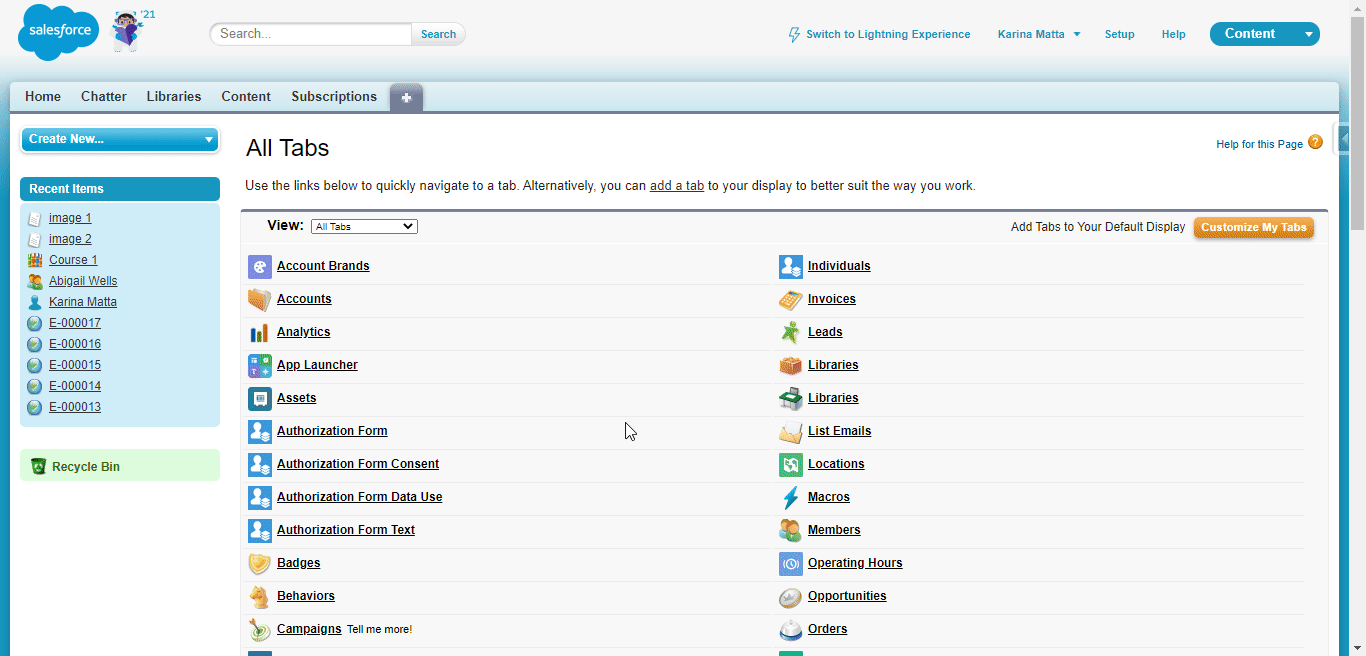1366x656 pixels.
Task: Open the Macros tab link
Action: [x=829, y=497]
